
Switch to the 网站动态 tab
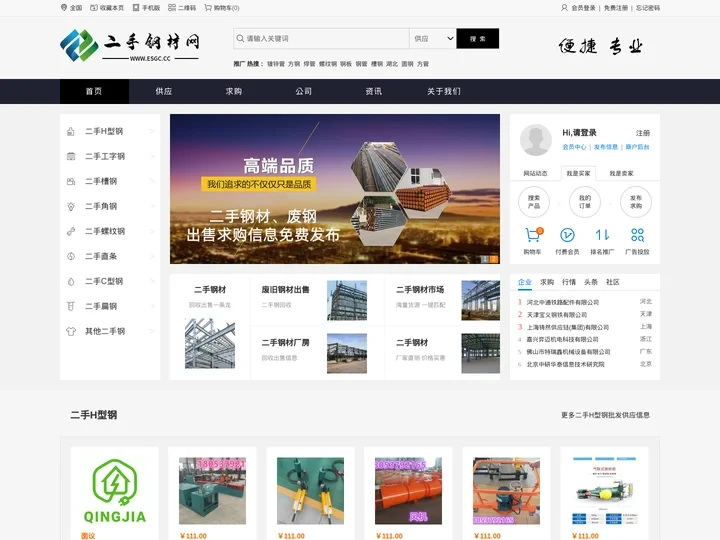tap(535, 173)
